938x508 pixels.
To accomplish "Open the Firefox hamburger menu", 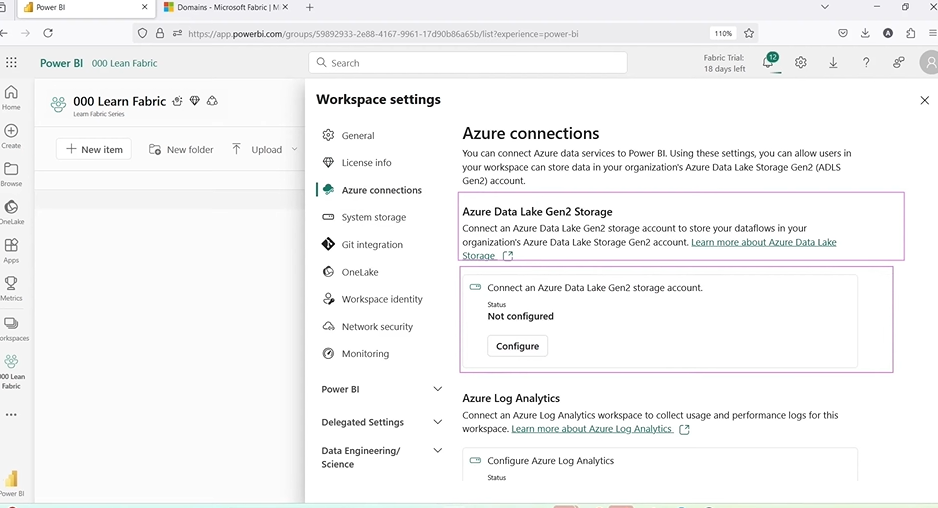I will tap(933, 34).
